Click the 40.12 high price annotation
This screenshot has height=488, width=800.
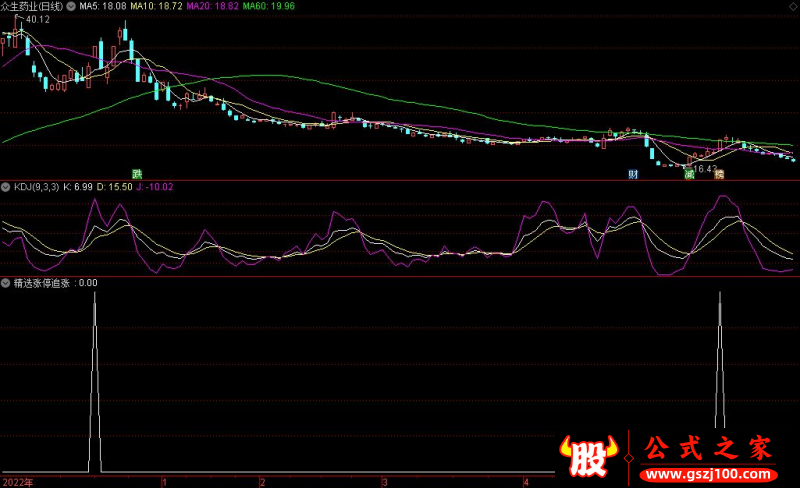pos(38,19)
